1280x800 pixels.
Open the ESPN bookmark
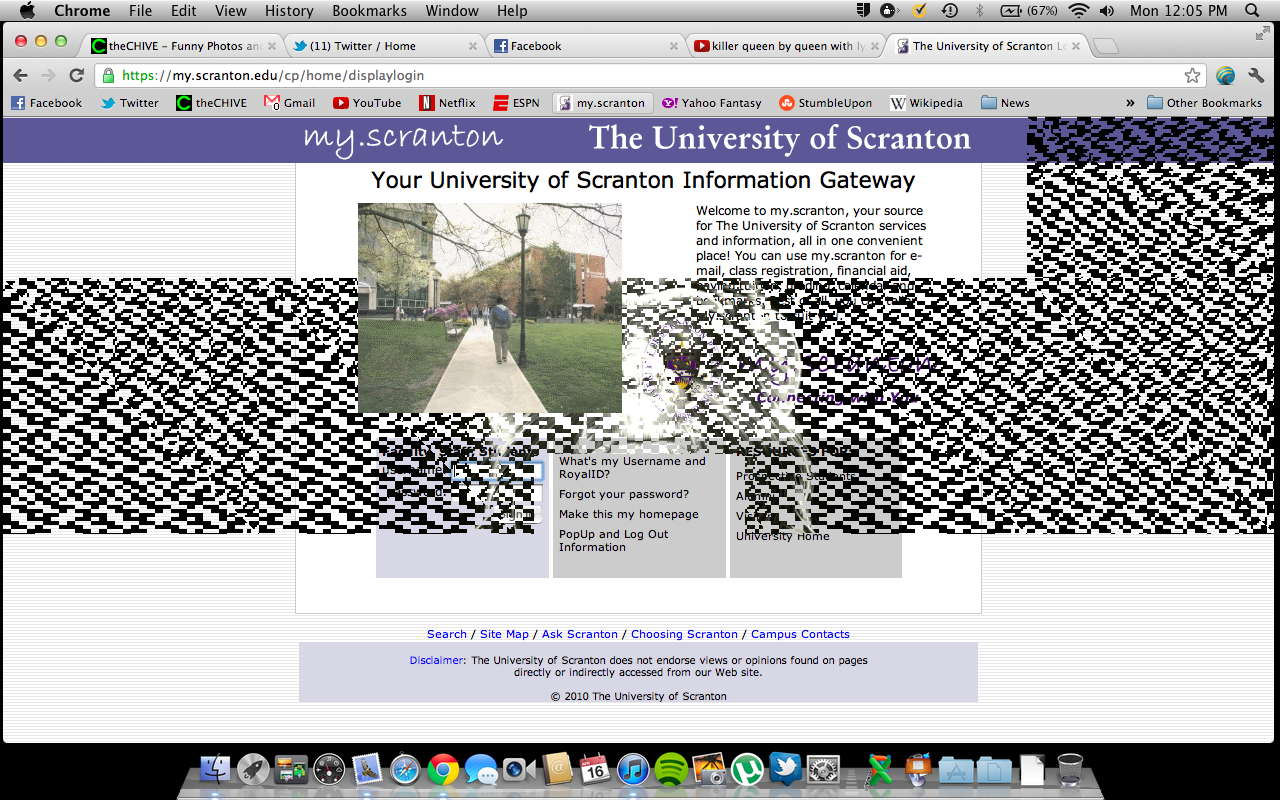click(x=515, y=103)
